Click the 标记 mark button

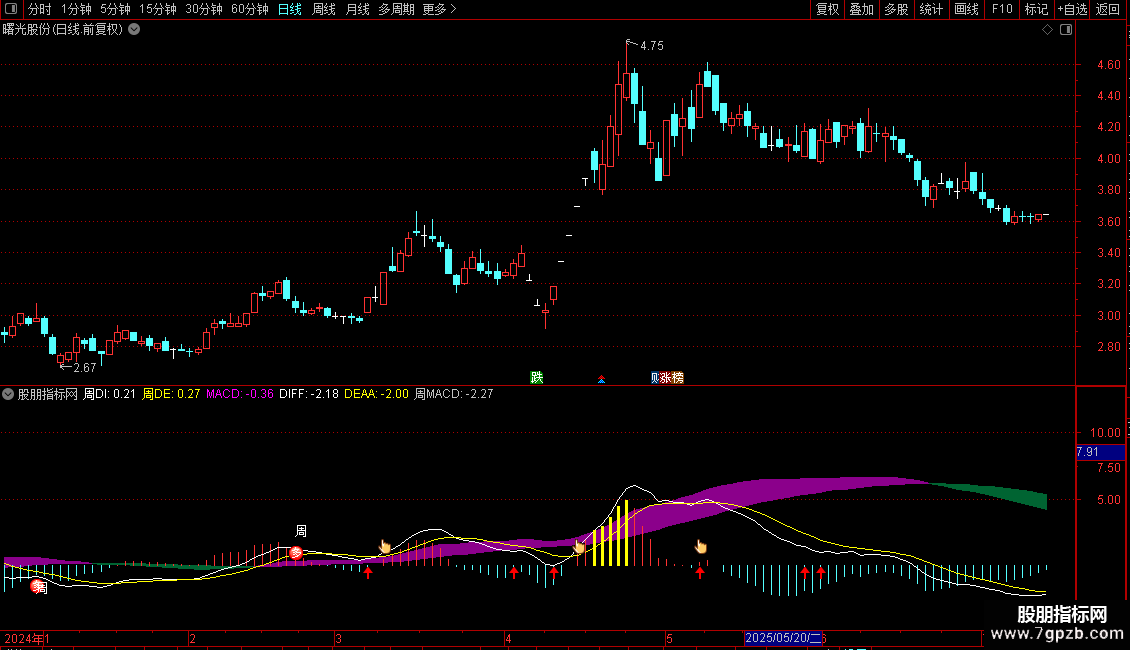tap(1036, 9)
